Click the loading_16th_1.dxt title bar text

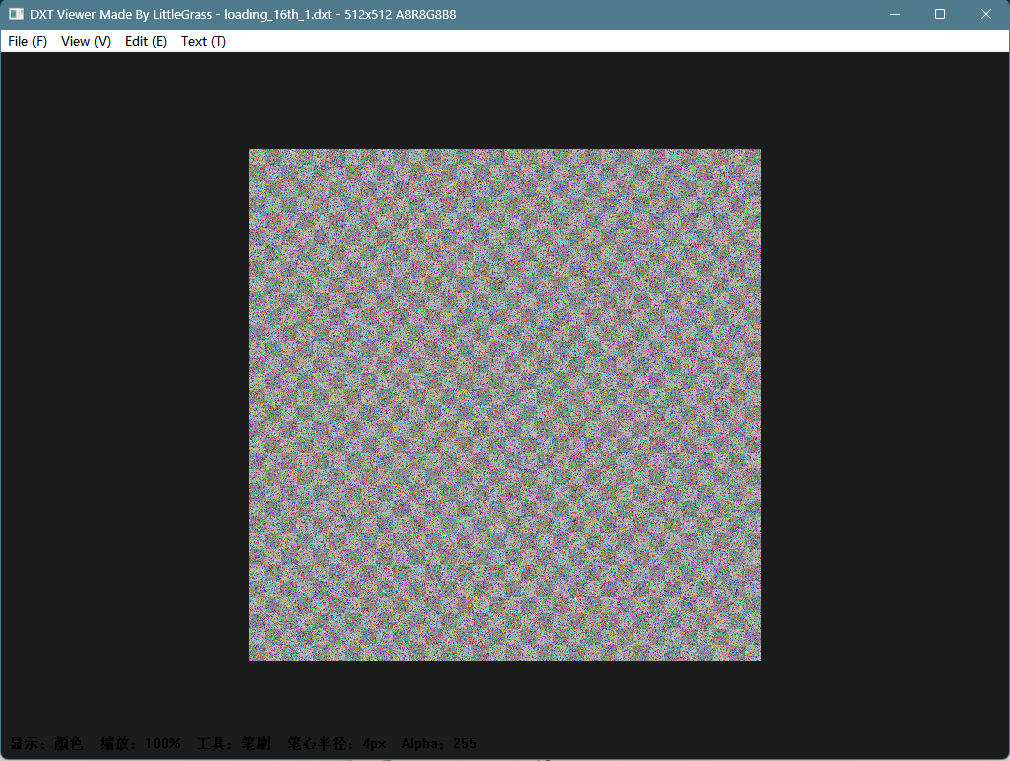[278, 14]
